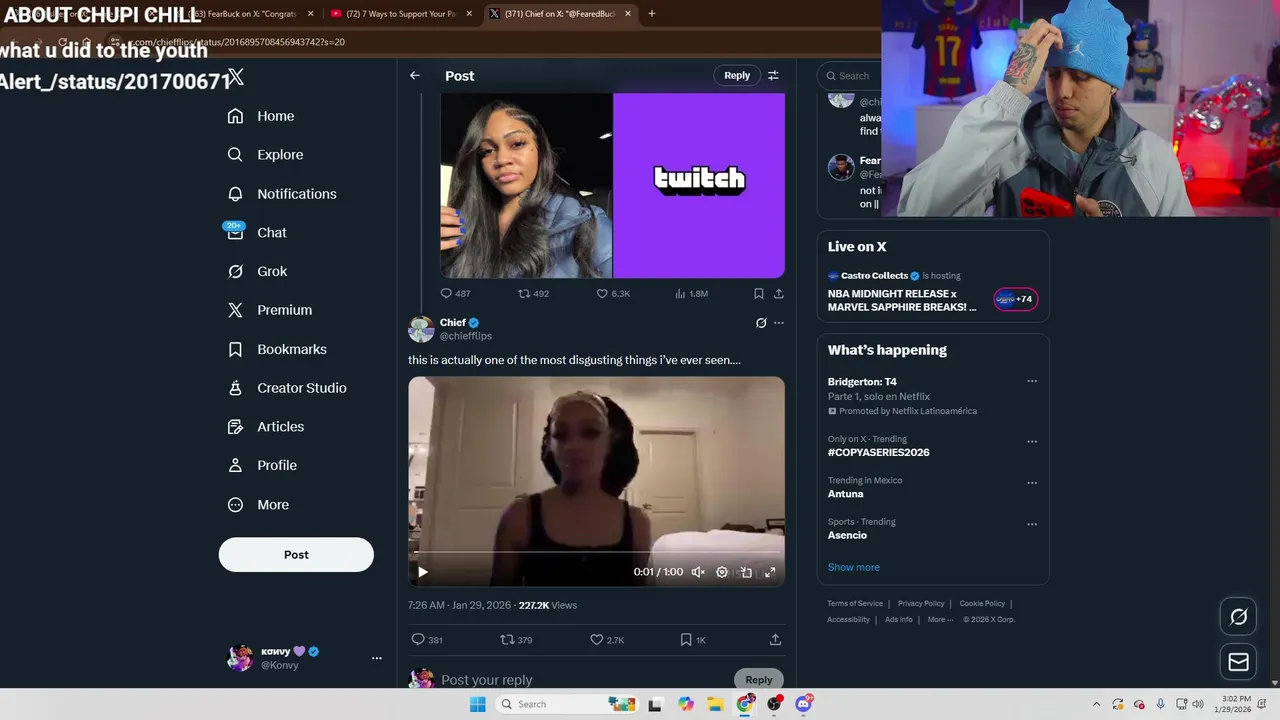Screen dimensions: 1280x720
Task: Open Profile in sidebar
Action: [x=262, y=466]
